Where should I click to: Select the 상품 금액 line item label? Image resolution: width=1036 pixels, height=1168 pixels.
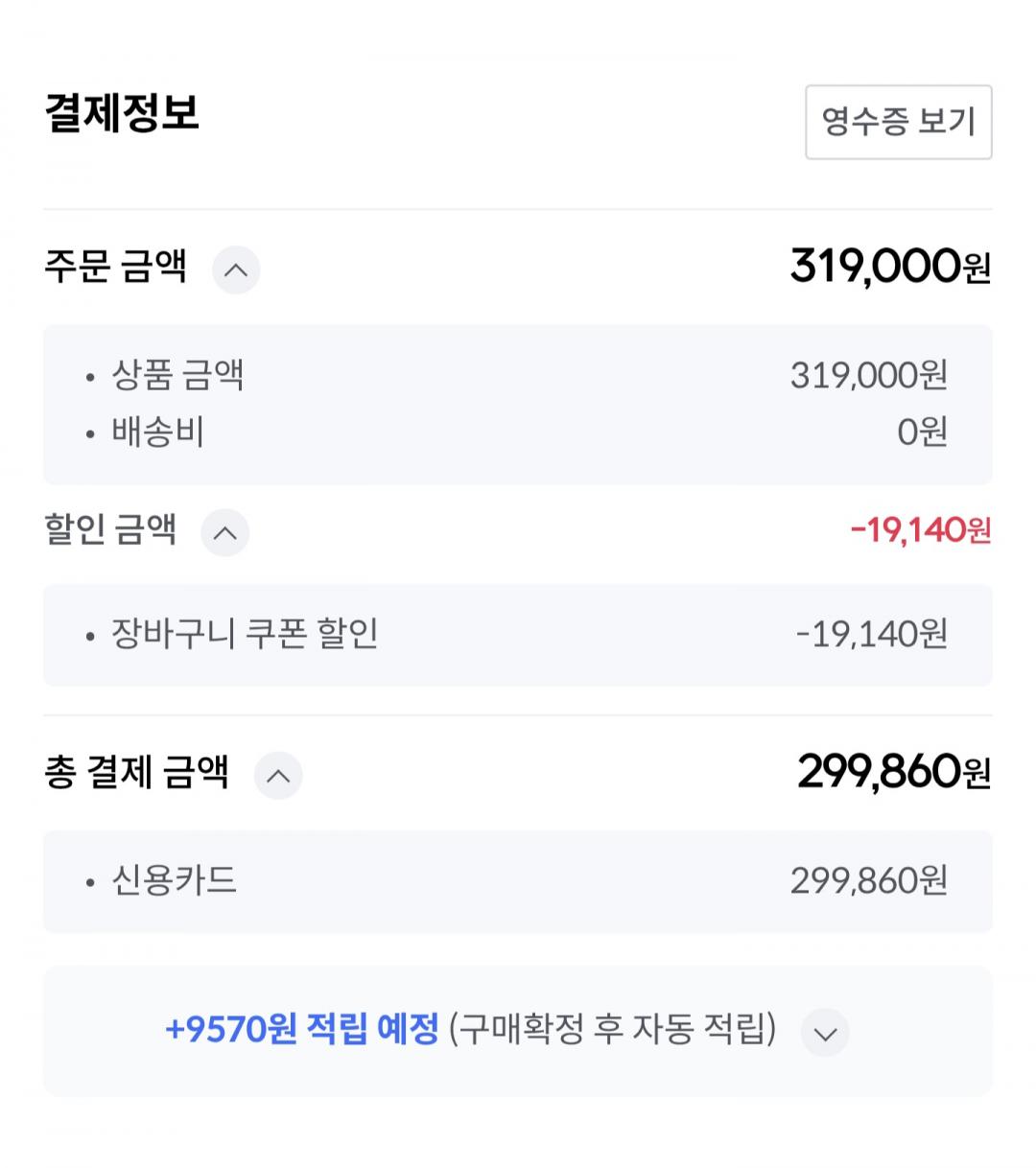tap(177, 375)
